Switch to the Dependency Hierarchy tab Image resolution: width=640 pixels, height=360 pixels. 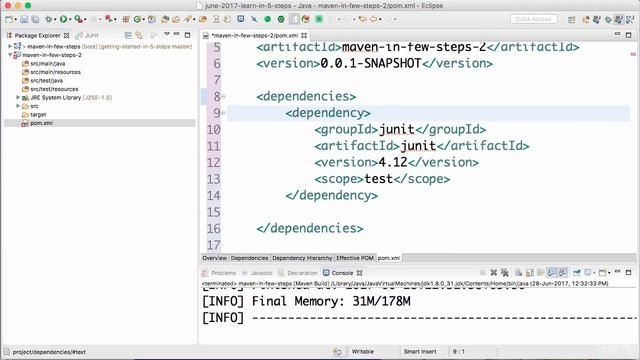coord(302,258)
